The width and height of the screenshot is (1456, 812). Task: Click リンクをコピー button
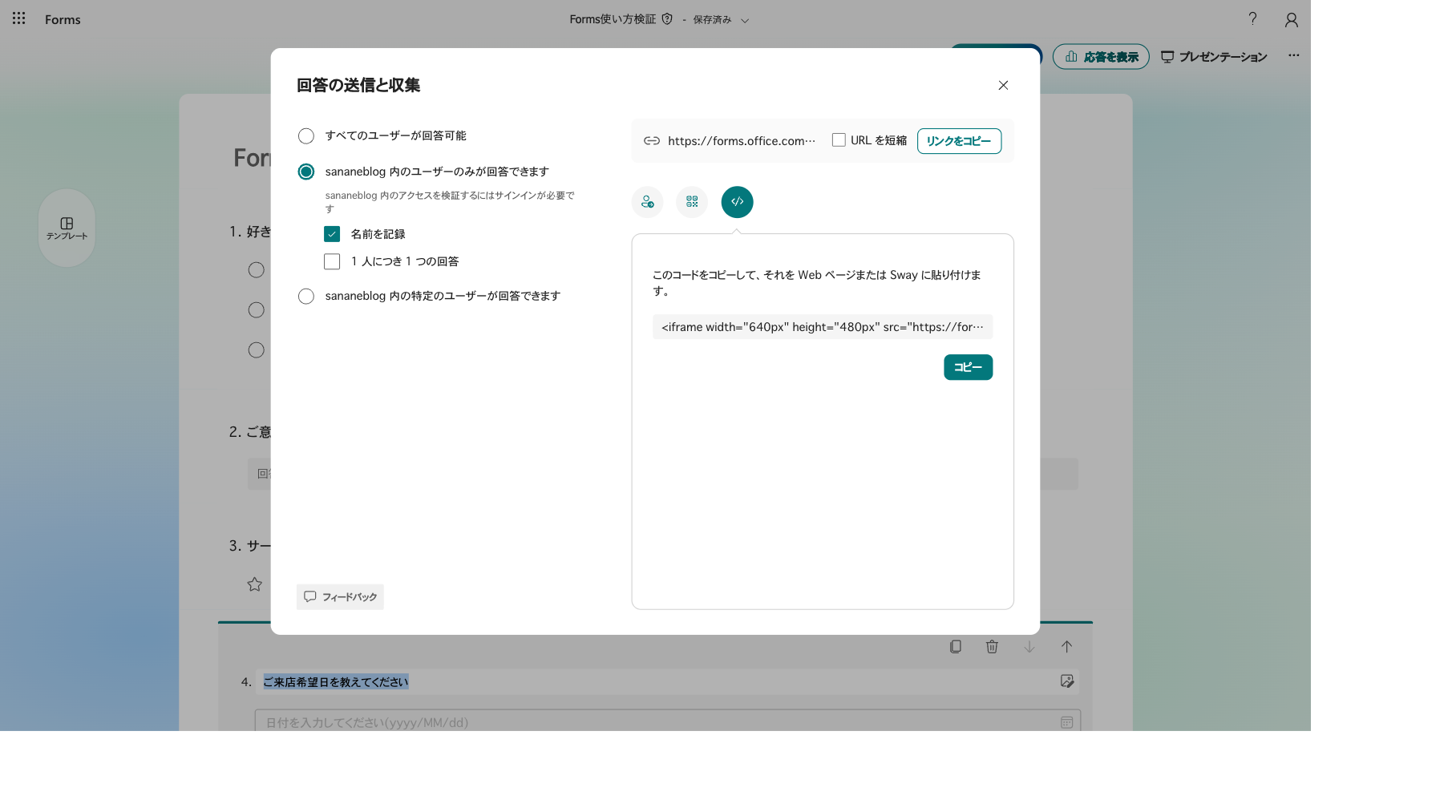pyautogui.click(x=959, y=141)
